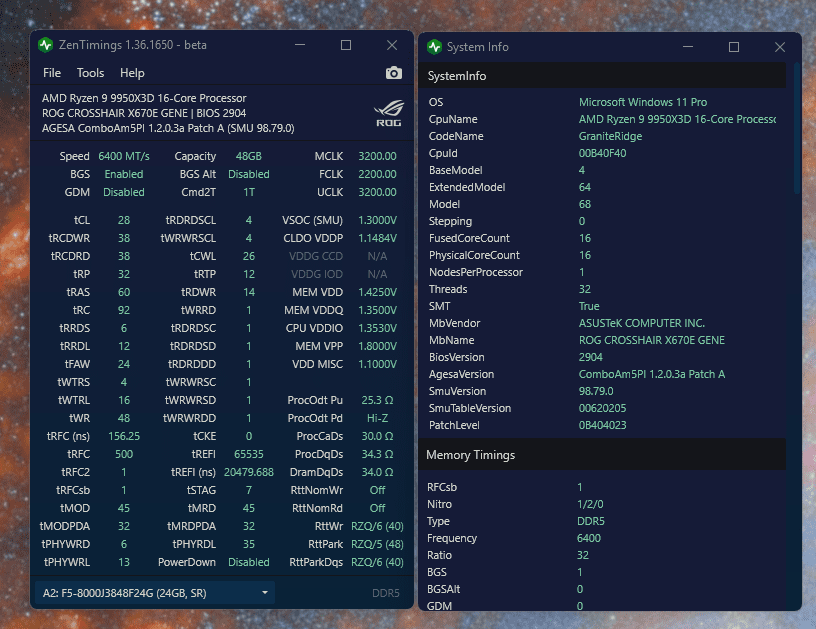
Task: Click the tRFC (ns) value 156.25
Action: click(x=124, y=436)
